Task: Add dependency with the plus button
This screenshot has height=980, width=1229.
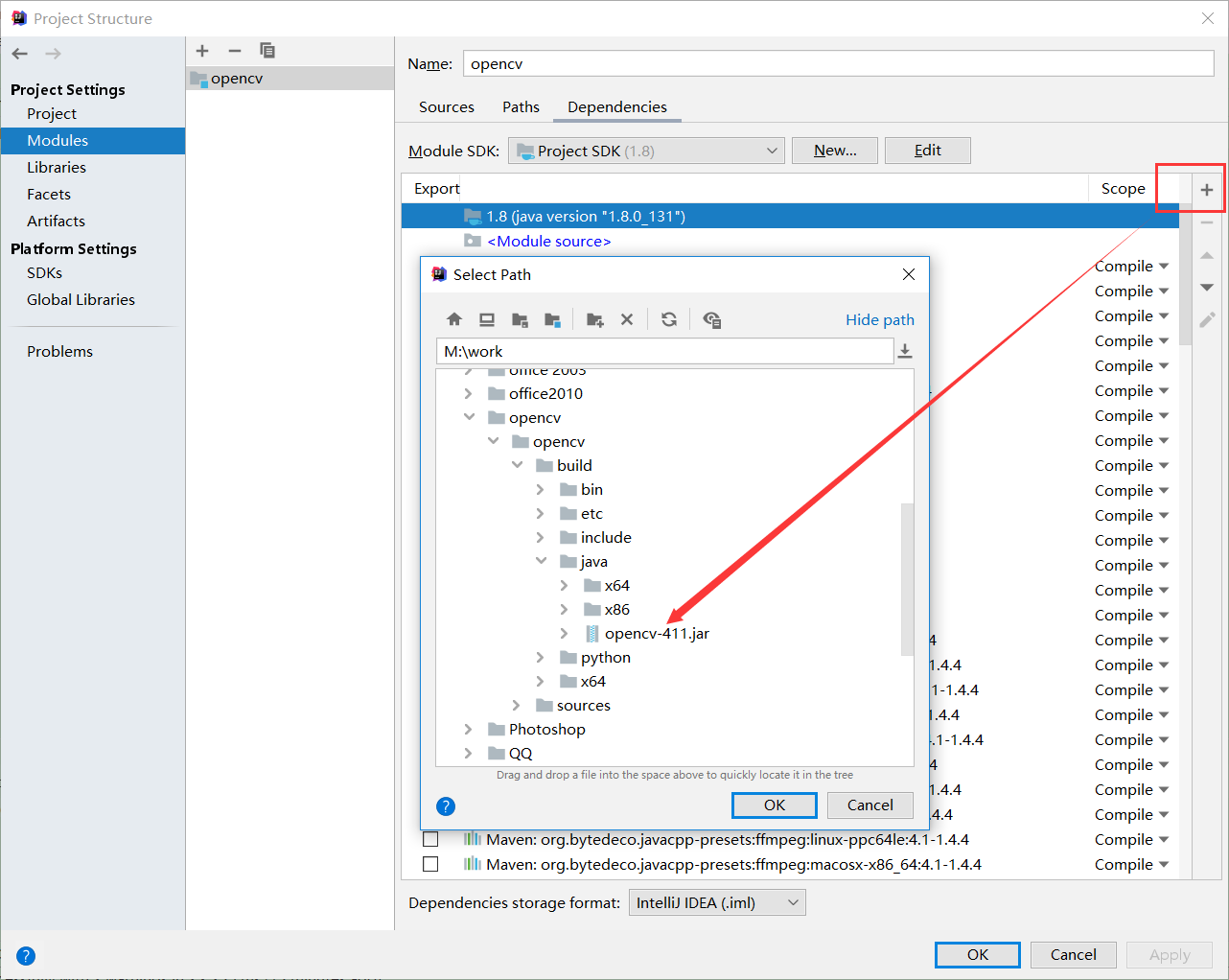Action: pyautogui.click(x=1207, y=190)
